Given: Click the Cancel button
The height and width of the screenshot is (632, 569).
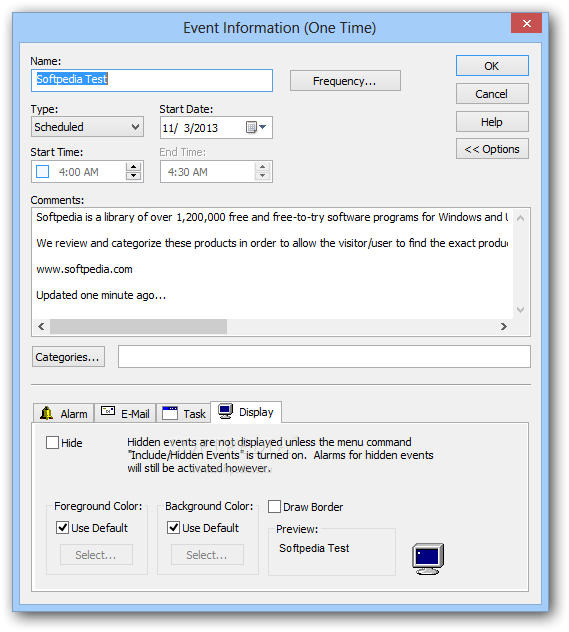Looking at the screenshot, I should click(x=492, y=94).
